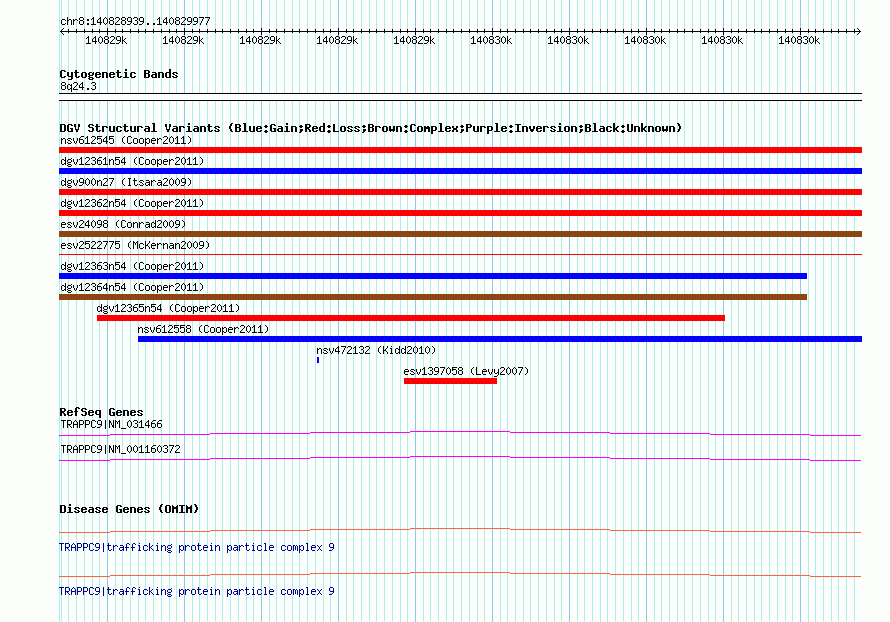Click the dgv12365n54 (Cooper2011) label

coord(169,308)
